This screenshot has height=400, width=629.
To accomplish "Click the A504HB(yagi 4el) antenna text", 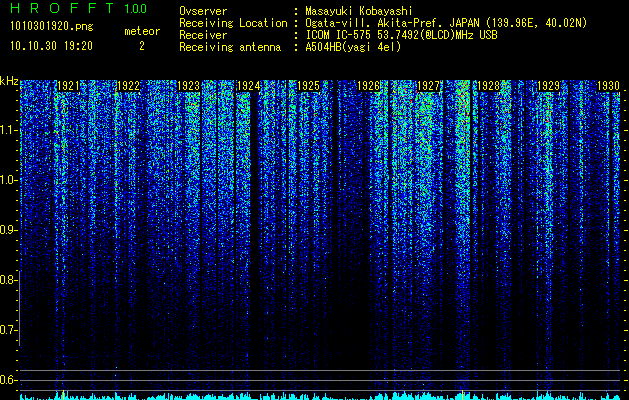I will pyautogui.click(x=353, y=47).
